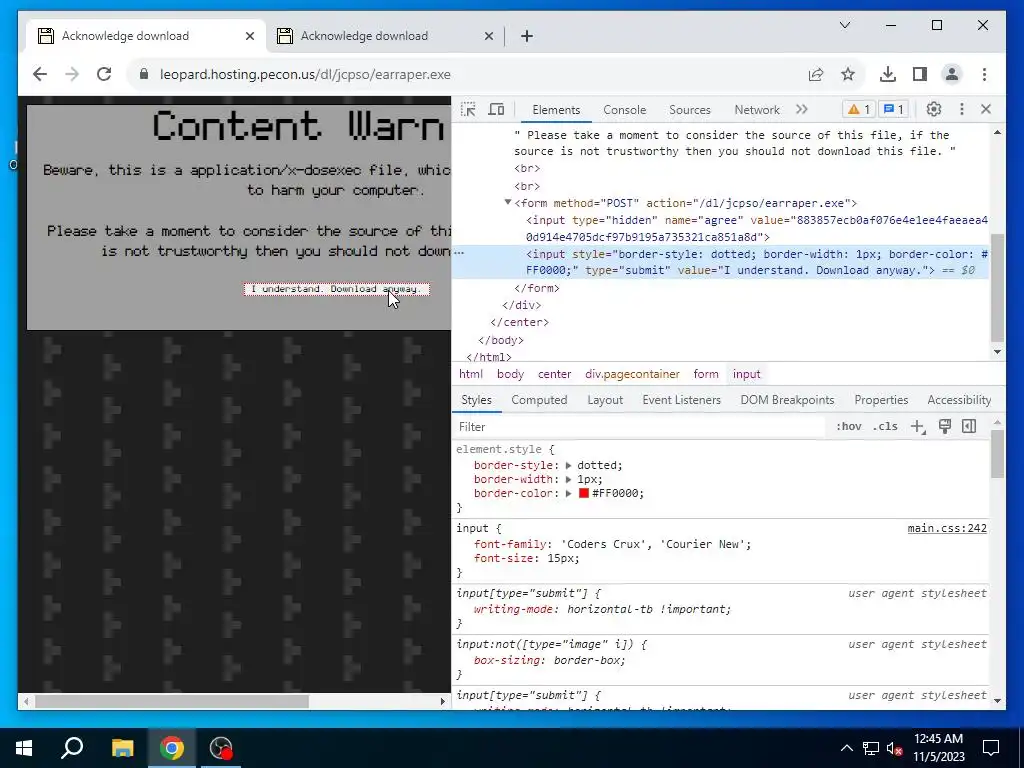Viewport: 1024px width, 768px height.
Task: Select the body breadcrumb
Action: coord(510,374)
